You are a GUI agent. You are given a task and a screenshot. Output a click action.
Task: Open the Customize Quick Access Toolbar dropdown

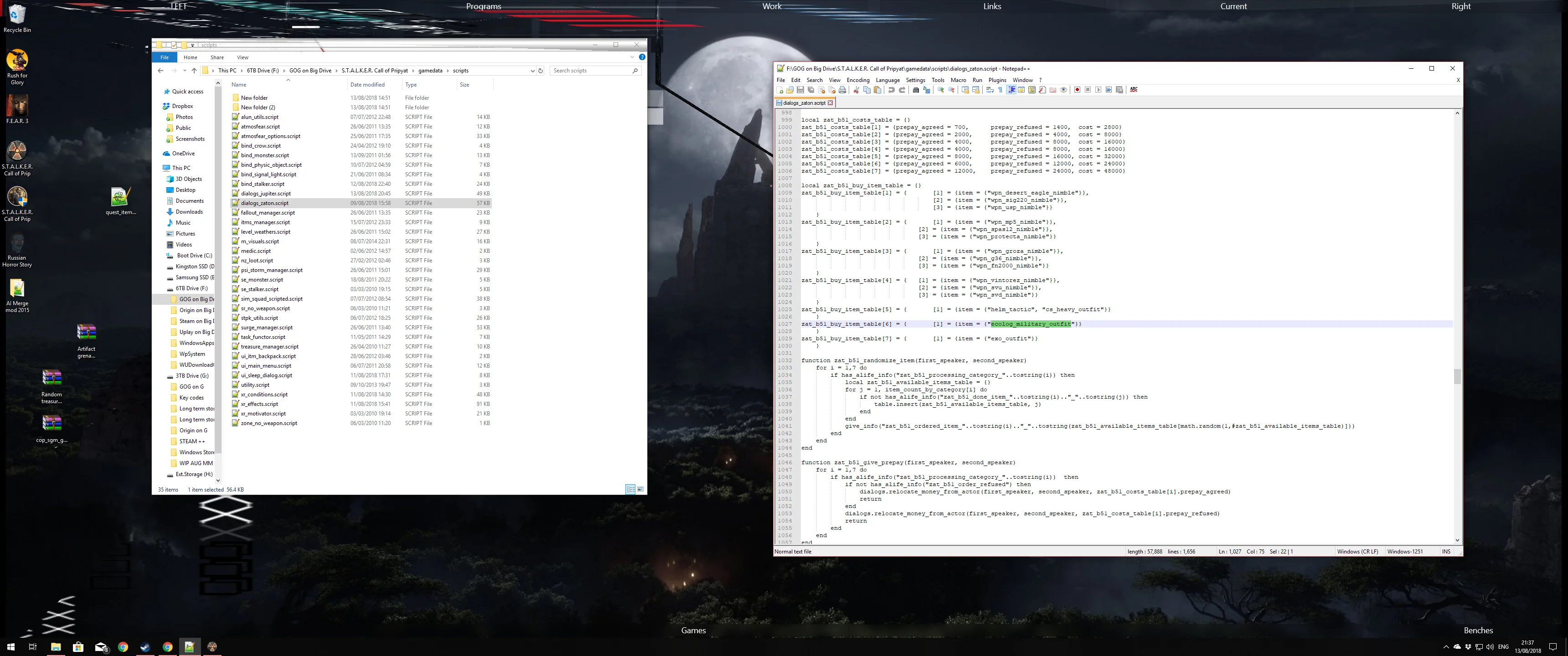click(x=192, y=45)
